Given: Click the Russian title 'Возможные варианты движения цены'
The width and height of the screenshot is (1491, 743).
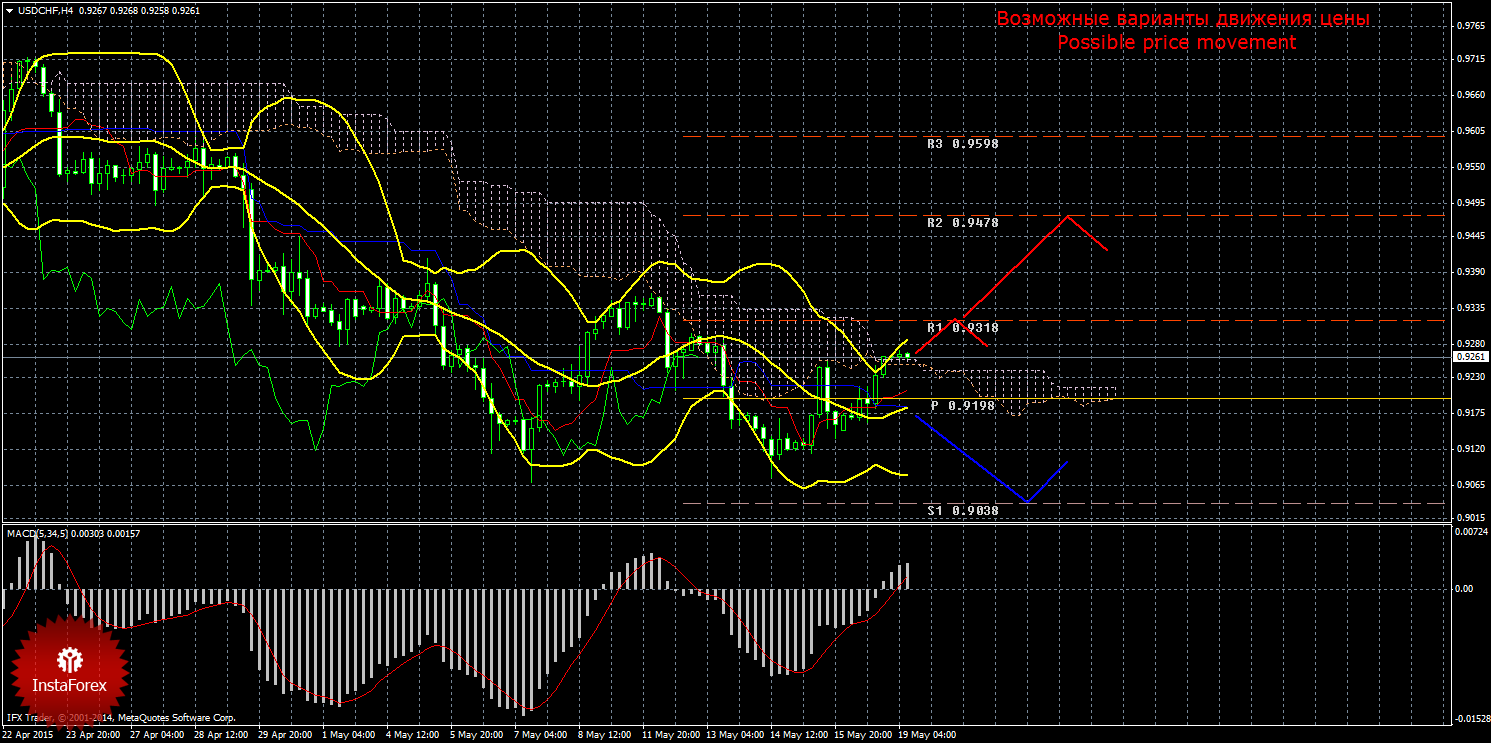Looking at the screenshot, I should tap(1182, 20).
